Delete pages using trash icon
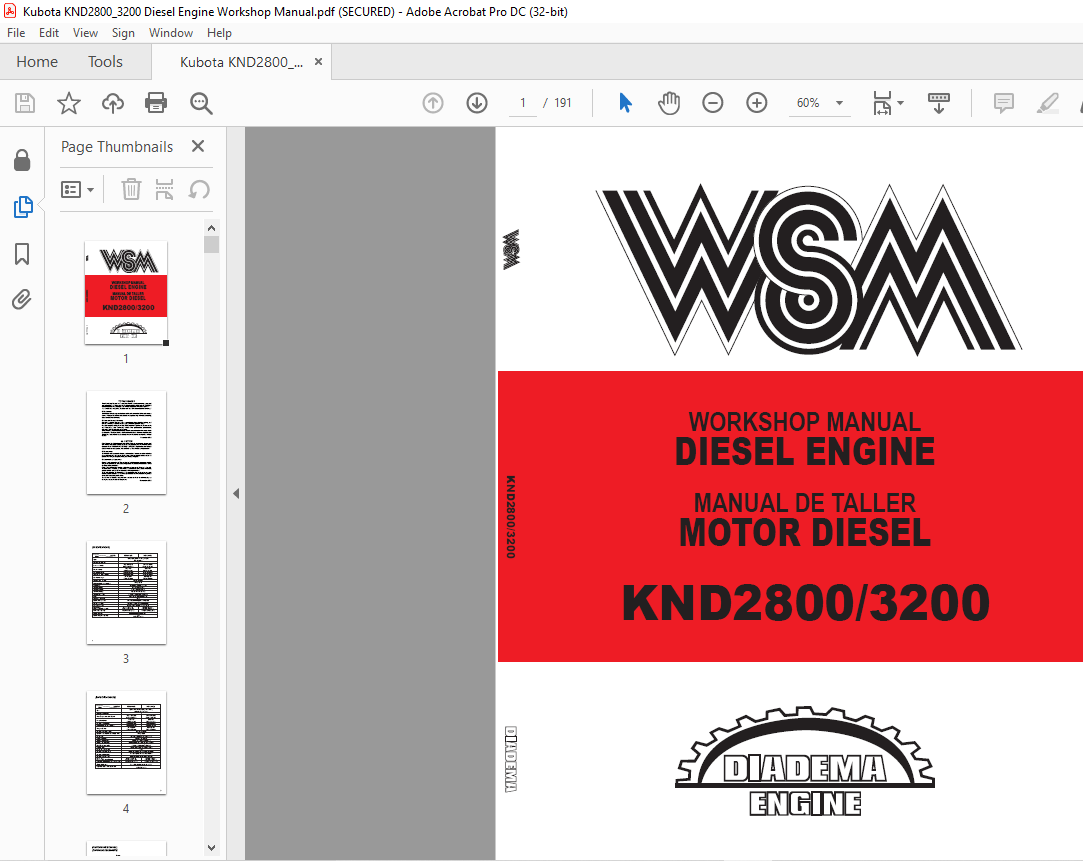The width and height of the screenshot is (1083, 861). click(131, 189)
